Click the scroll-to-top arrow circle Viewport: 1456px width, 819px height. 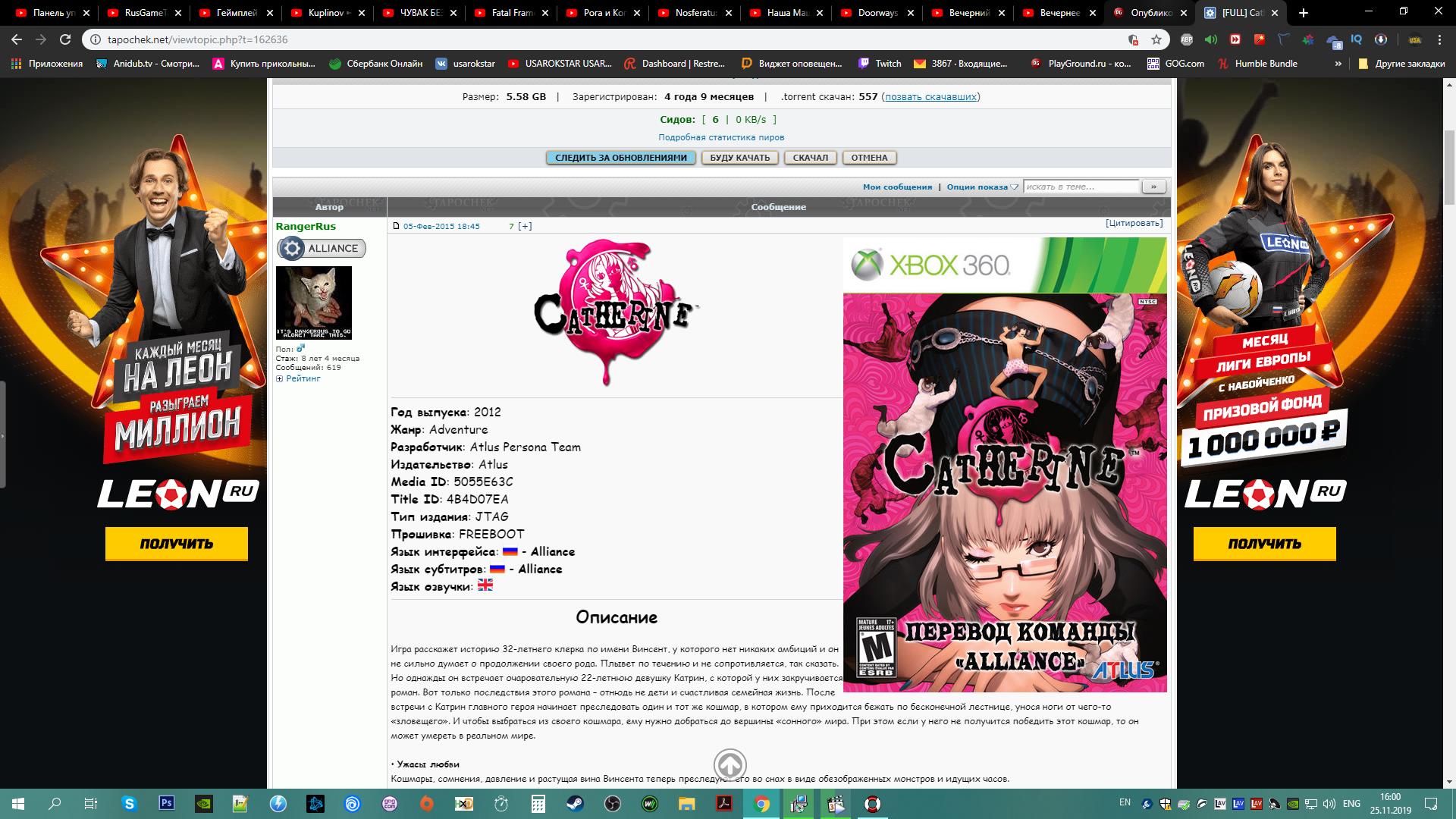(x=730, y=764)
